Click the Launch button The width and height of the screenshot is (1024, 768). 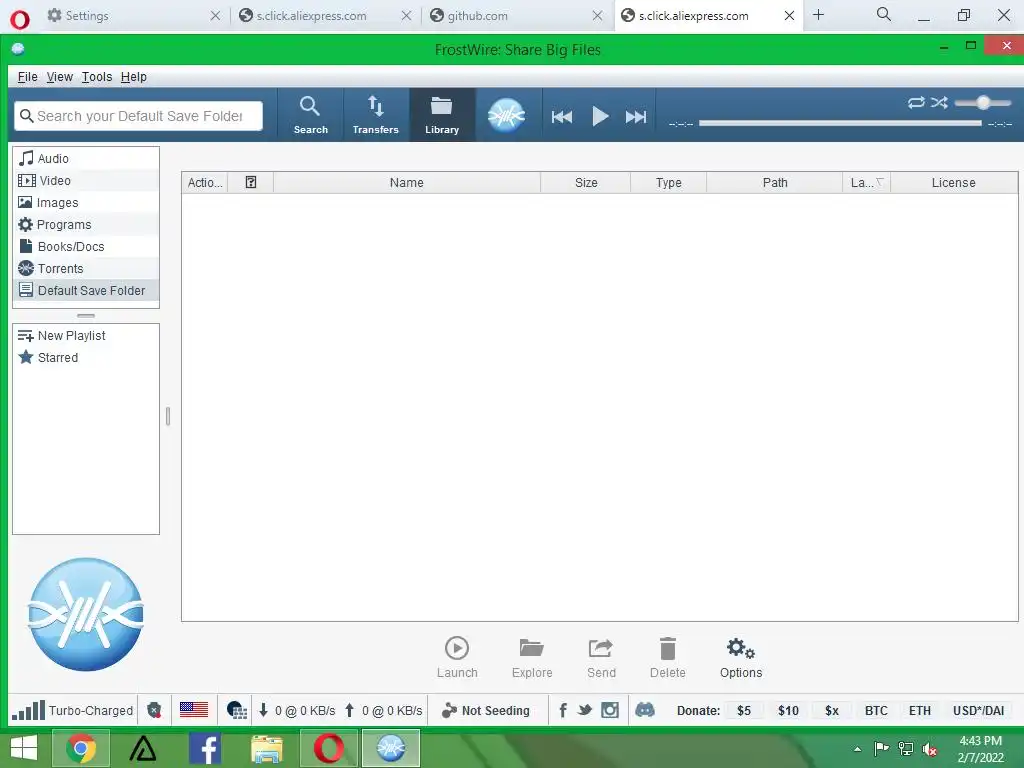(457, 658)
